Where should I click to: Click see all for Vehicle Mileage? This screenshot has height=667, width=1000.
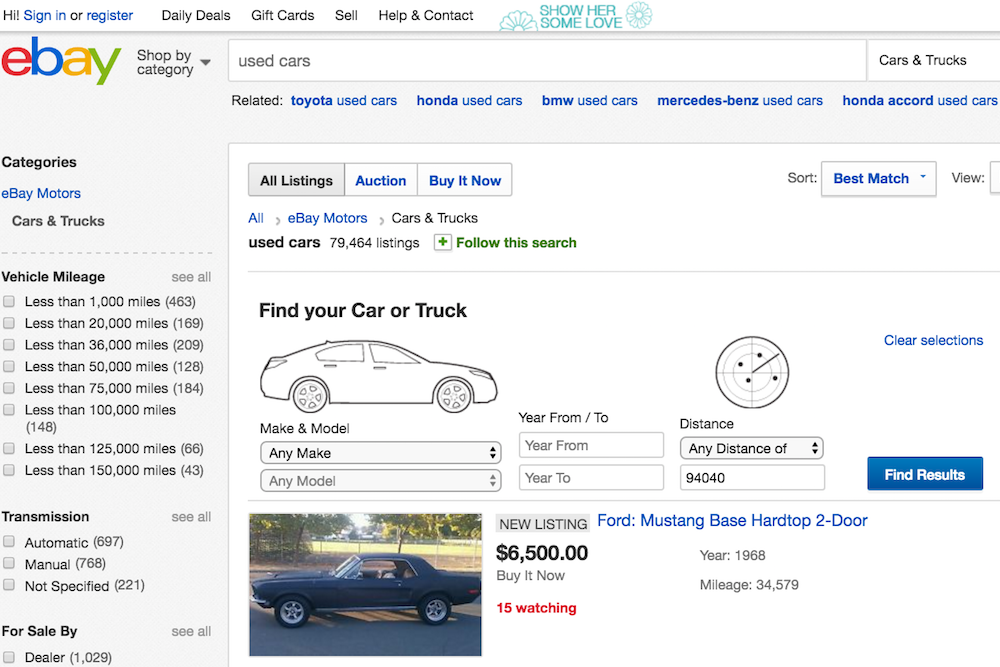point(191,277)
